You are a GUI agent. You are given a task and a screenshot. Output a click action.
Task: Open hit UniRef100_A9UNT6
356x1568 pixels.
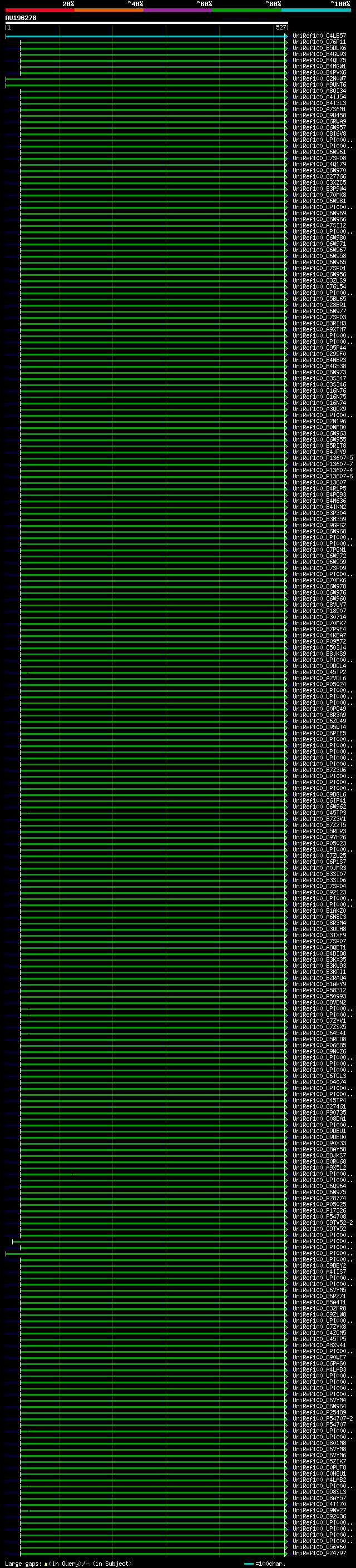tap(319, 85)
